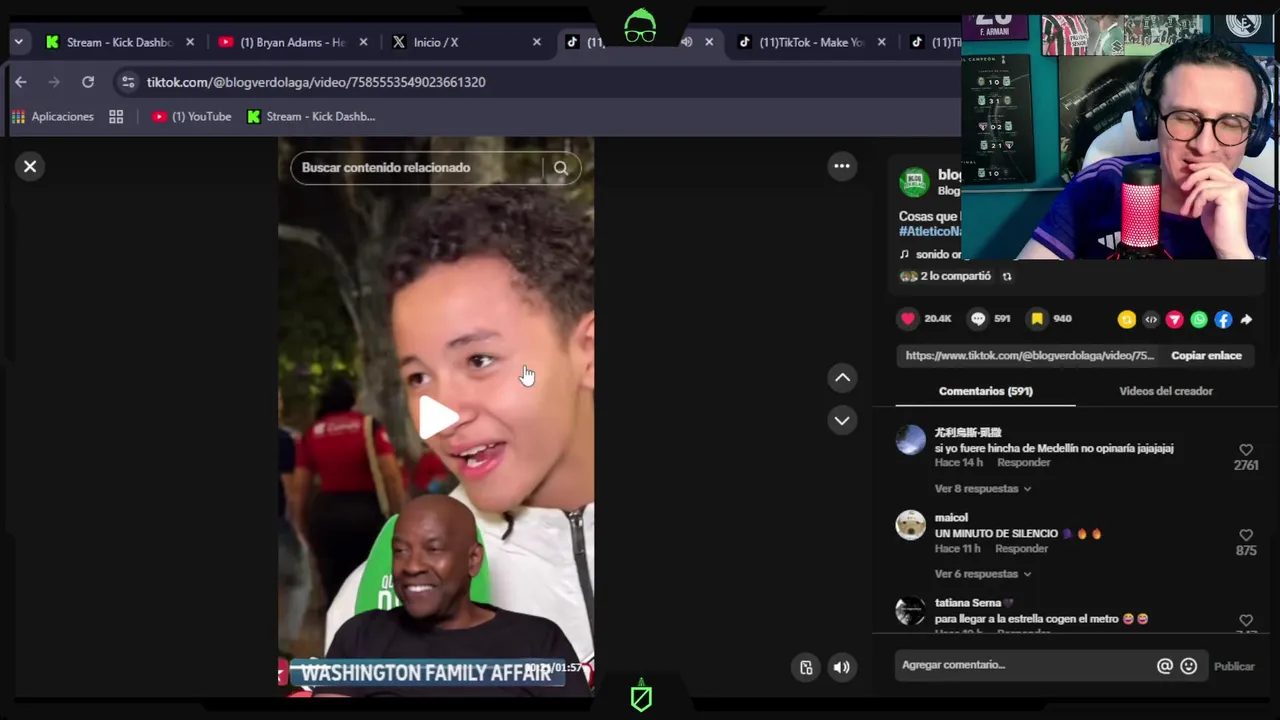
Task: Save video with the bookmark icon
Action: tap(1038, 319)
